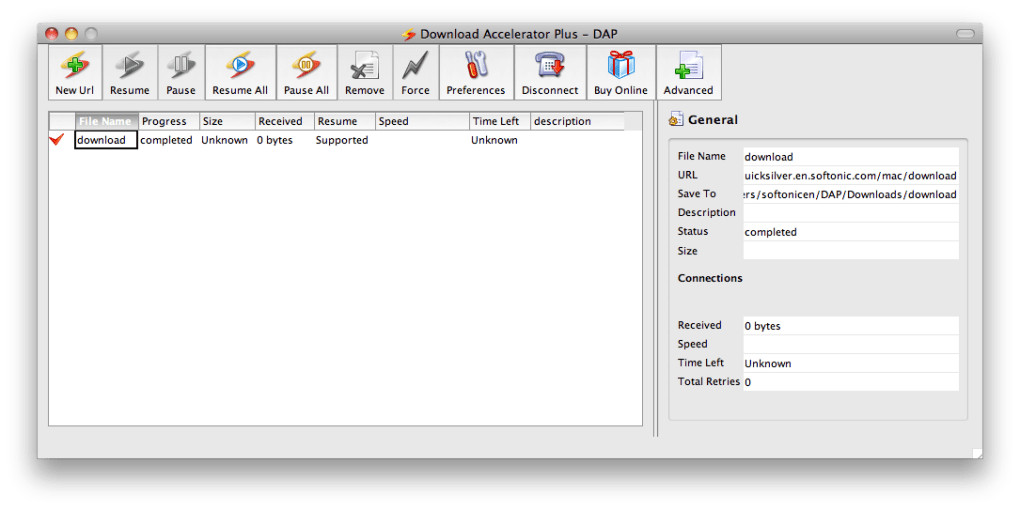Sort by Resume column header

(345, 121)
